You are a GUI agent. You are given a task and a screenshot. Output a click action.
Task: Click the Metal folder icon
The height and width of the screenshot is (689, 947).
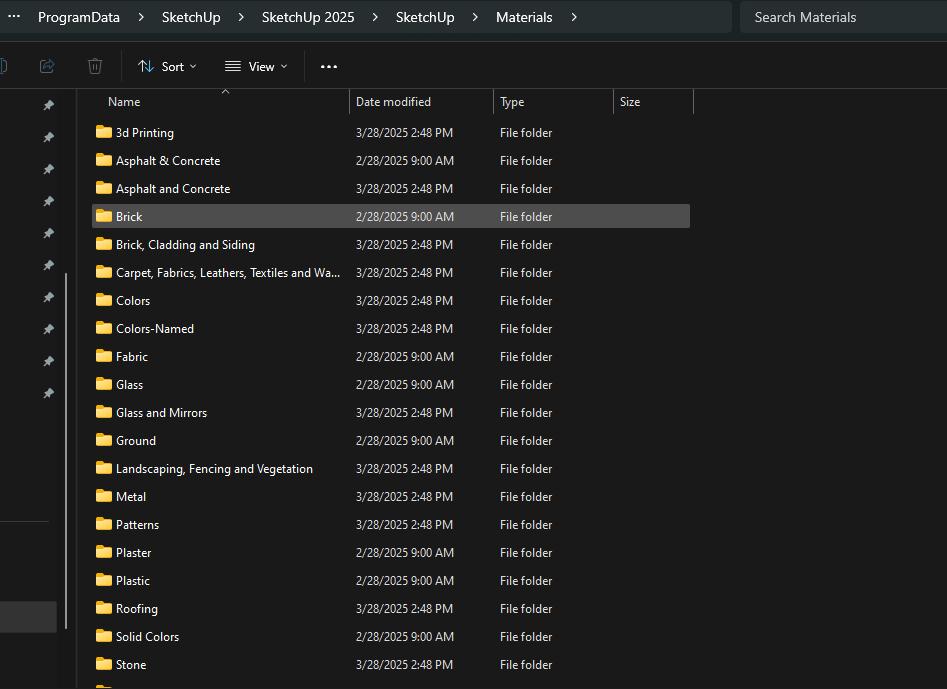point(104,496)
